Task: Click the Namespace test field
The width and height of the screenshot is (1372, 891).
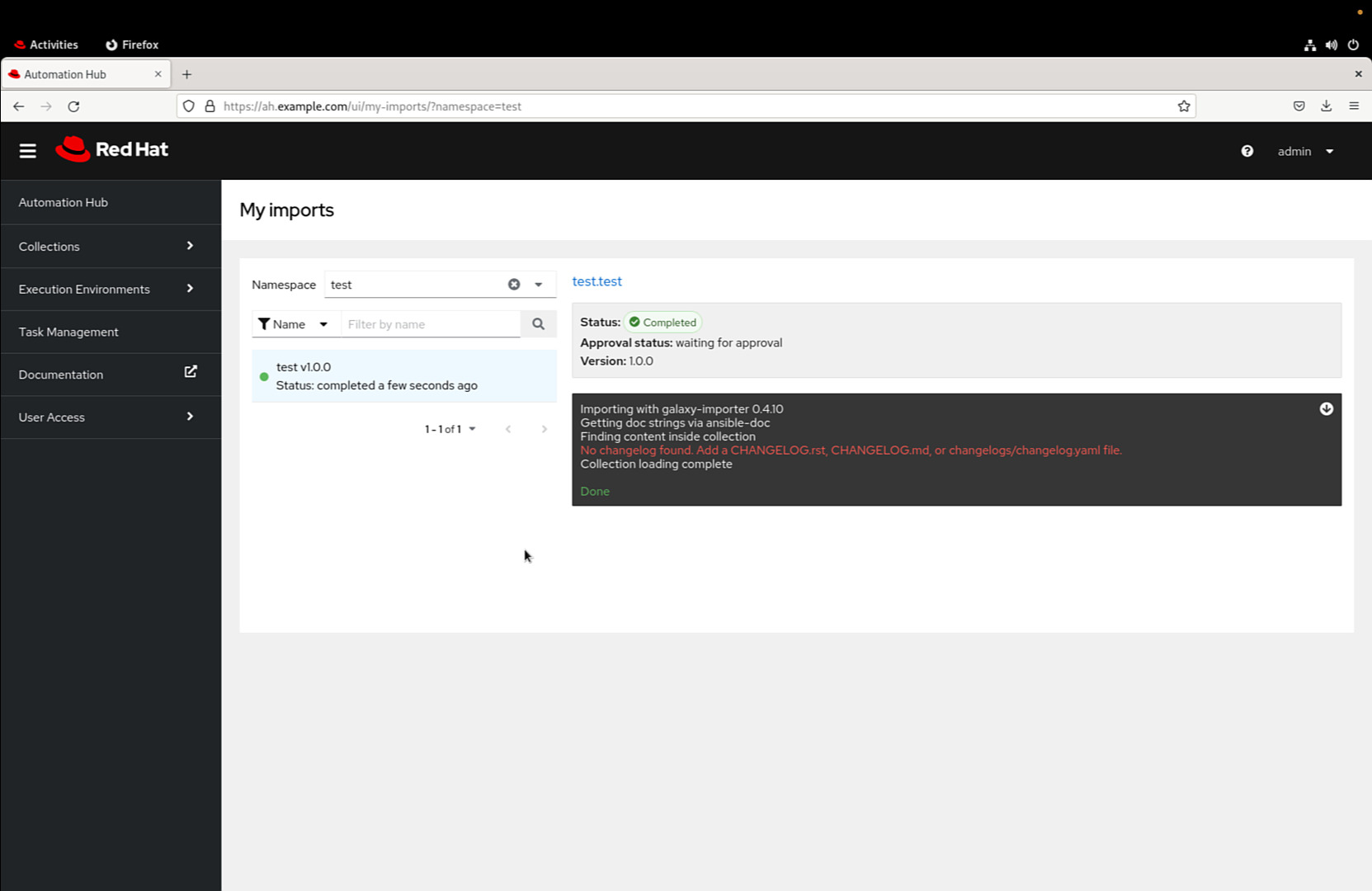Action: click(415, 285)
